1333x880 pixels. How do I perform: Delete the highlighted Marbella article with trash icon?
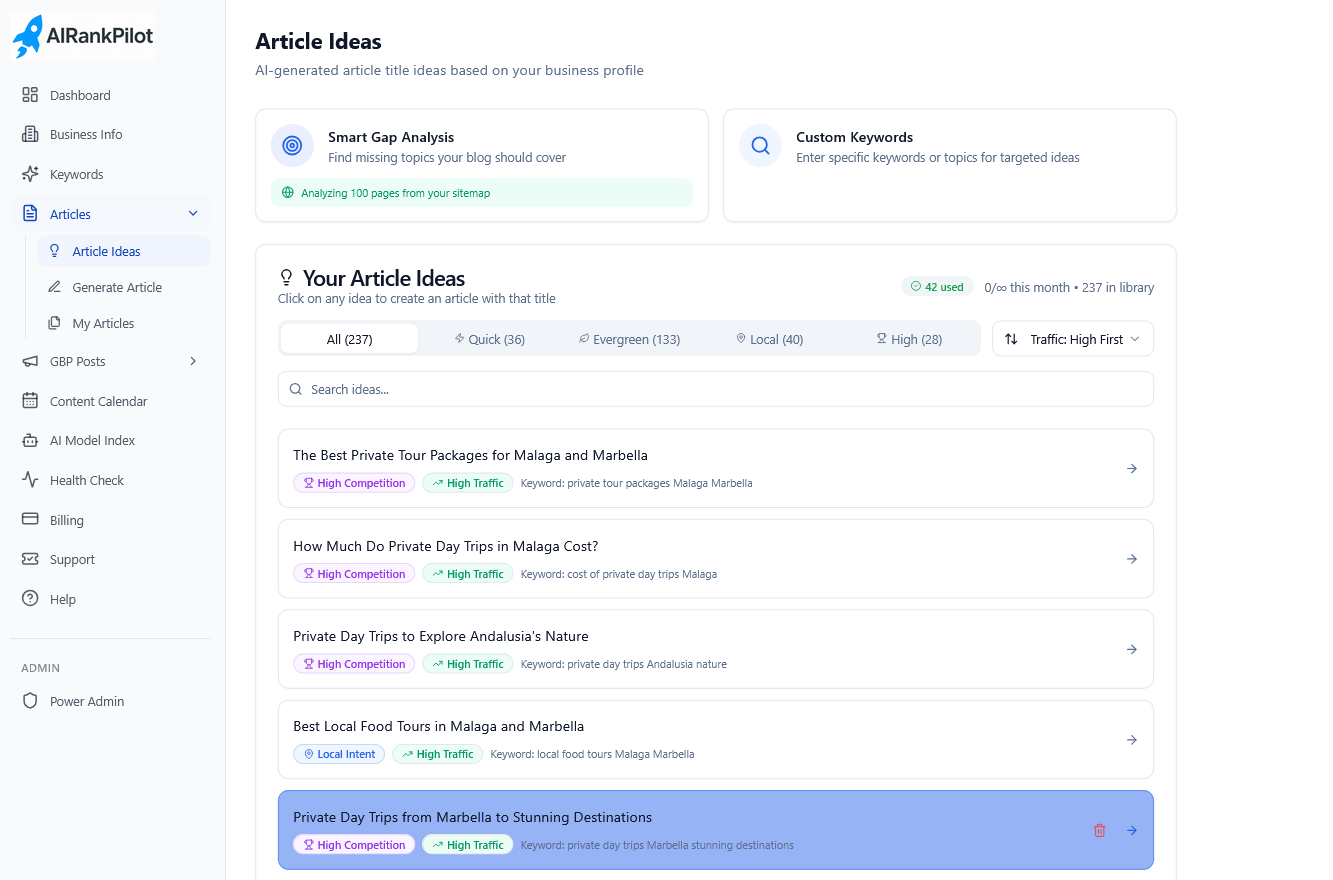click(1099, 830)
